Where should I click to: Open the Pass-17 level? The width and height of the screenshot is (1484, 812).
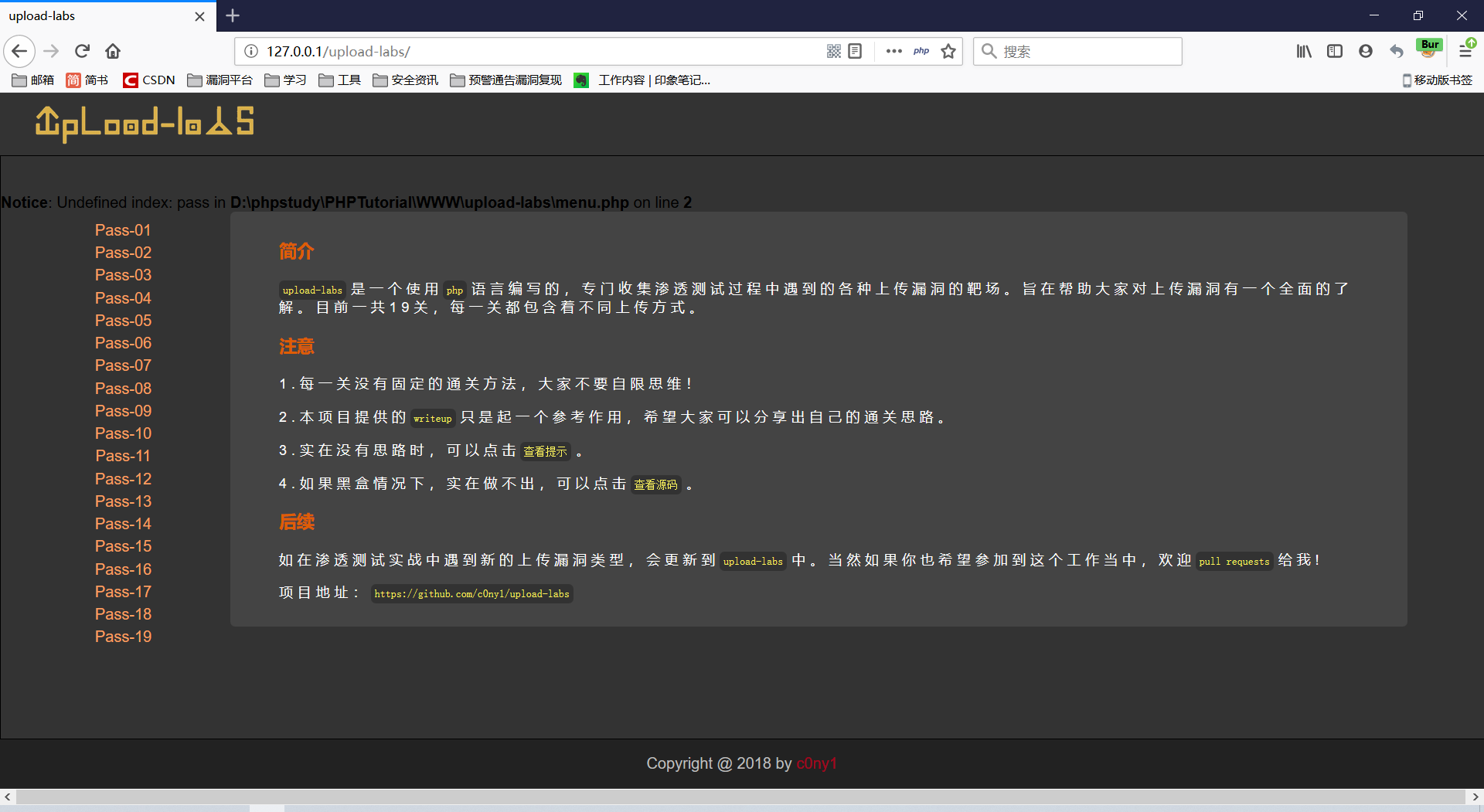pyautogui.click(x=123, y=592)
